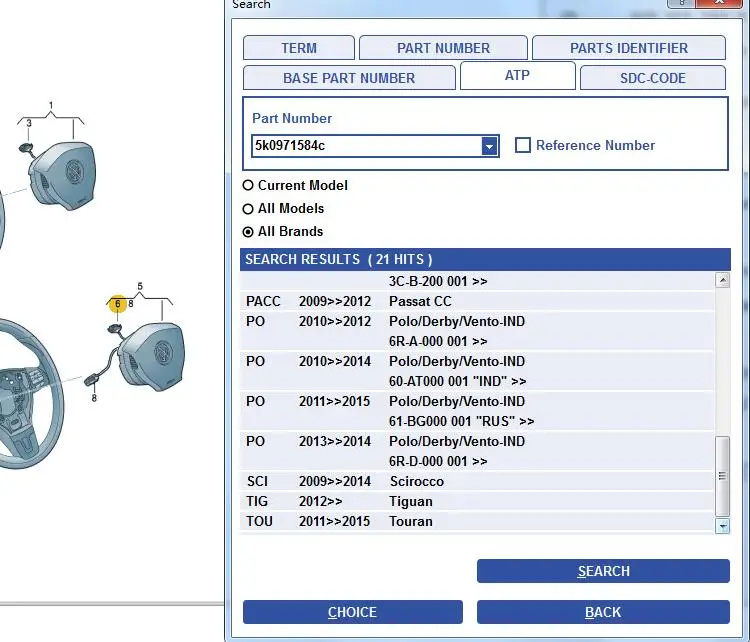Click position number 5 in the diagram
Screen dimensions: 750x642
click(140, 286)
